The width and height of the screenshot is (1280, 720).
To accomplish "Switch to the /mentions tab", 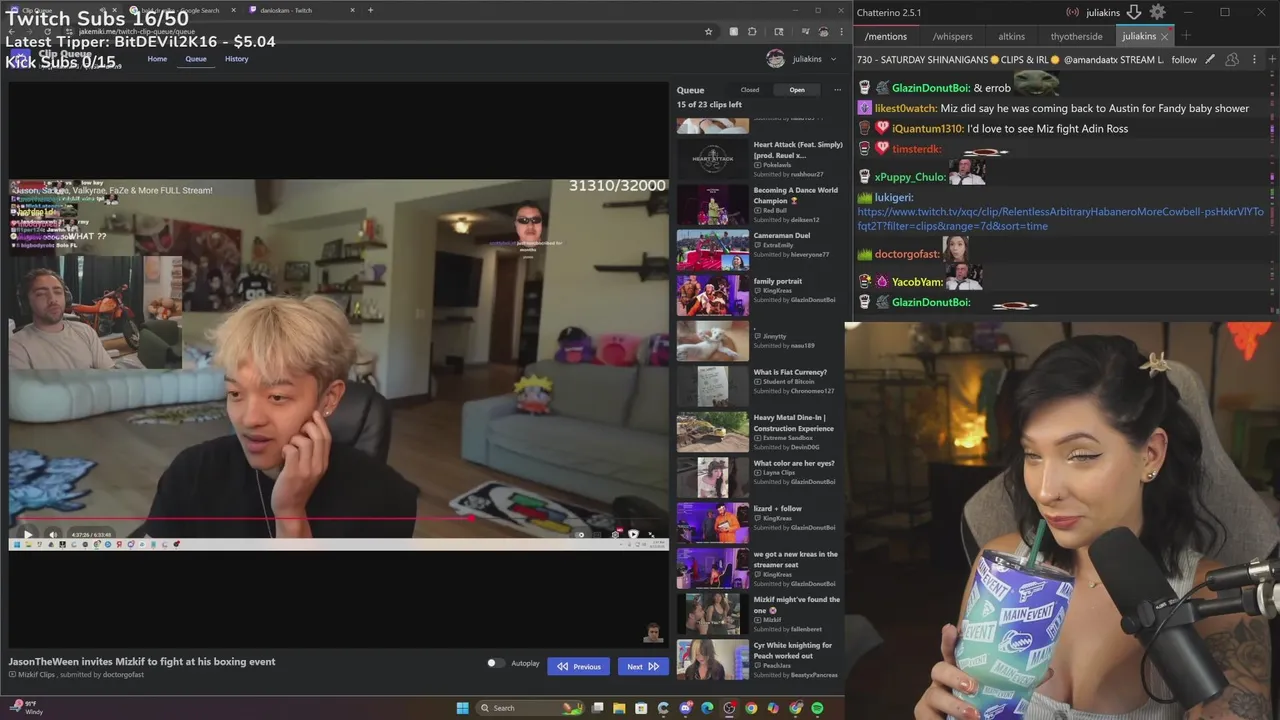I will tap(886, 36).
